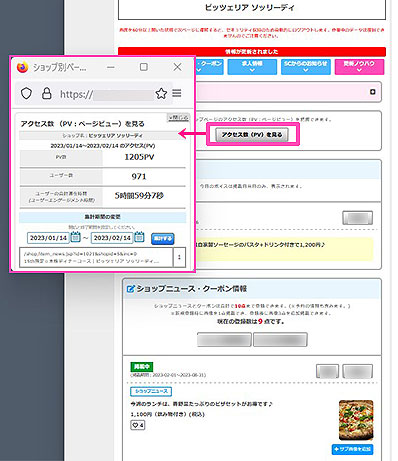This screenshot has width=398, height=461.
Task: Click the 集計期間の変更 section header
Action: click(x=103, y=217)
